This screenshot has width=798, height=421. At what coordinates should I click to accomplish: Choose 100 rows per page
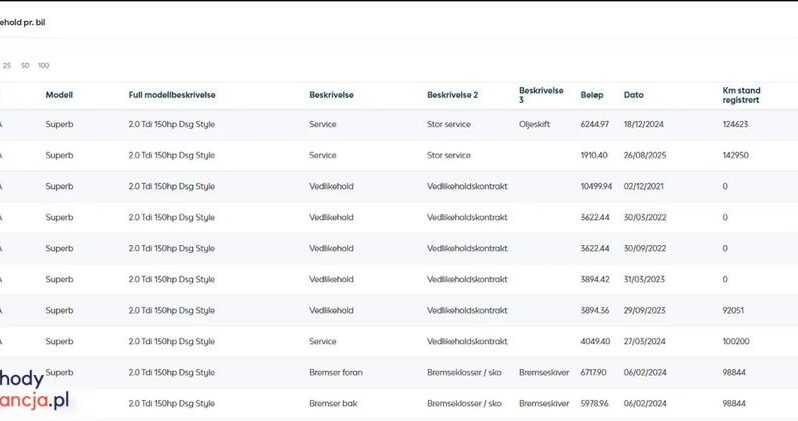43,65
